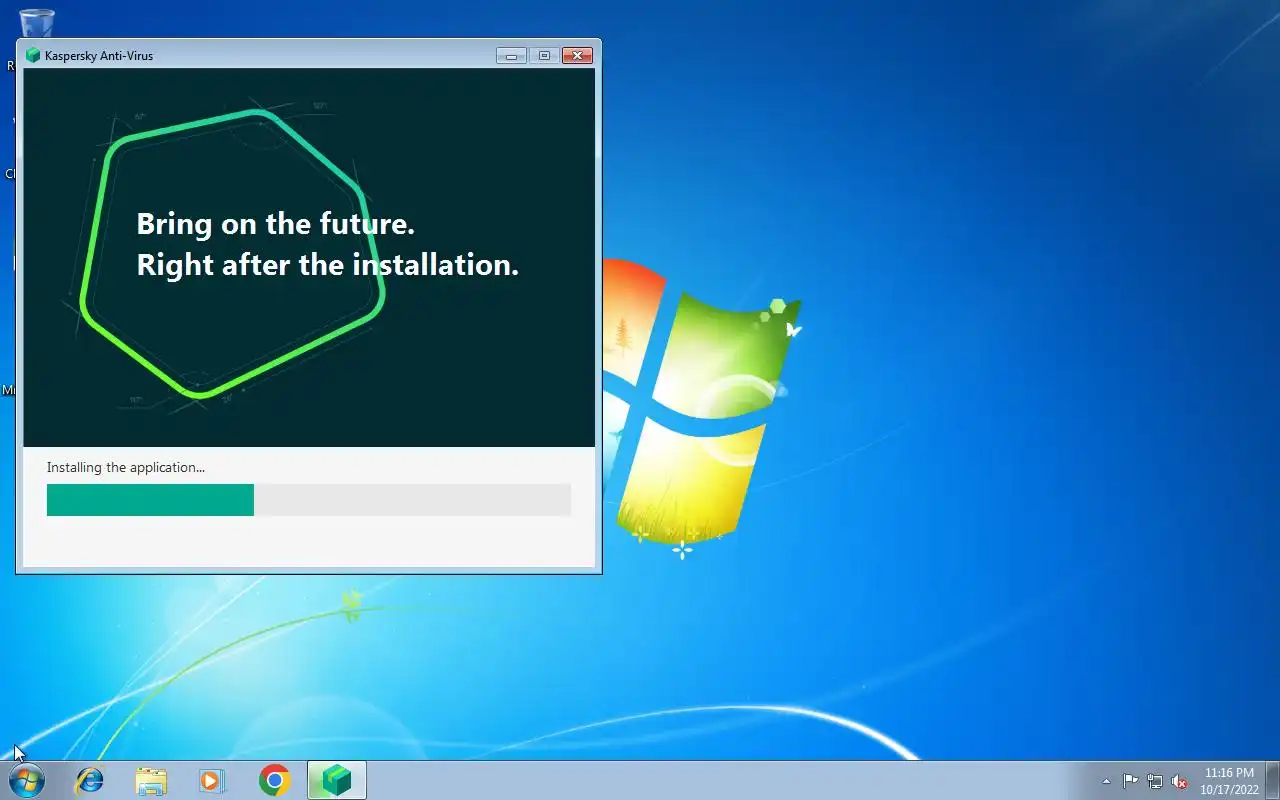Select Kaspersky installer taskbar button
This screenshot has width=1280, height=800.
click(x=337, y=780)
